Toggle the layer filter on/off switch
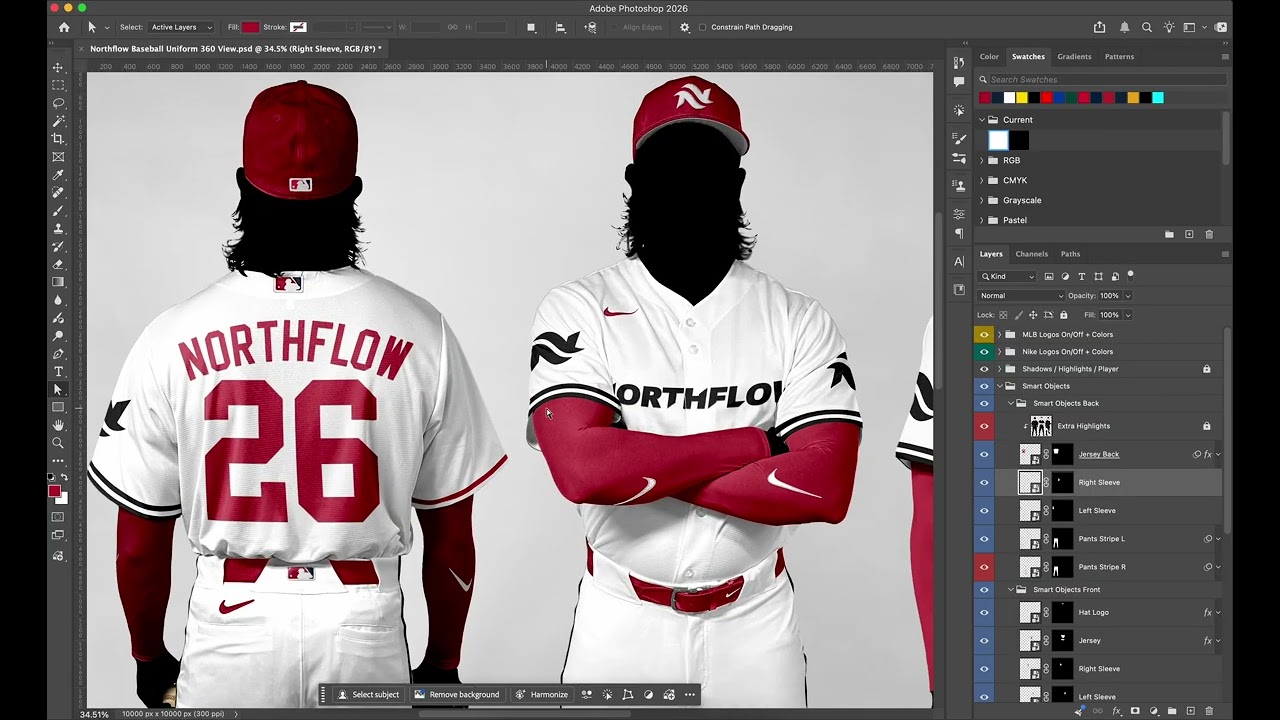 tap(1130, 274)
